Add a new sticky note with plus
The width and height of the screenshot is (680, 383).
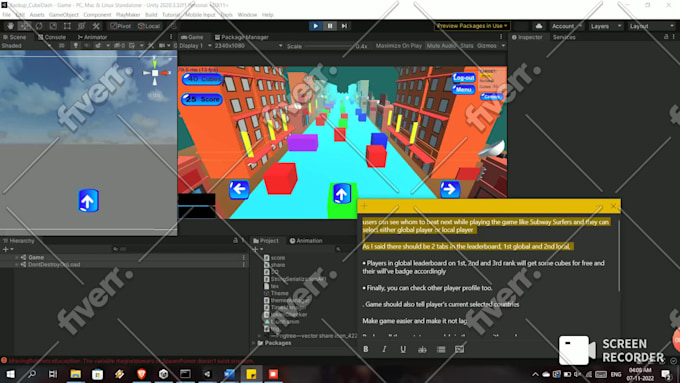[364, 206]
